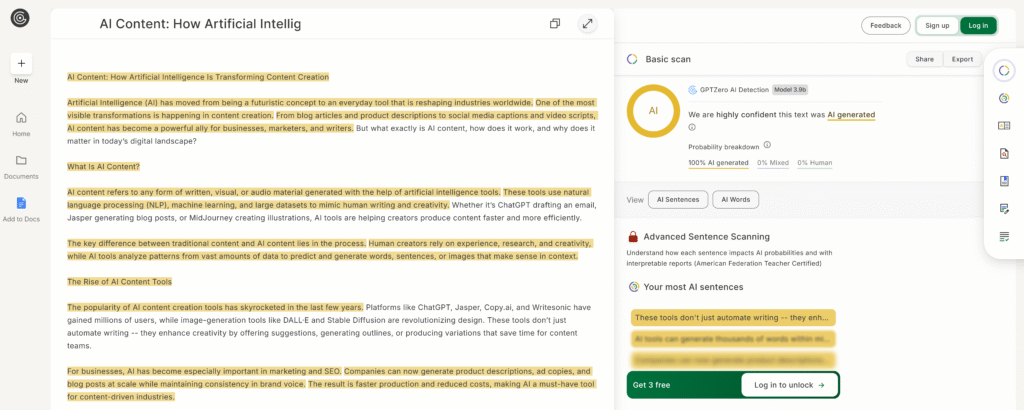Select the sentence starting These tools don't just automate

tap(733, 317)
